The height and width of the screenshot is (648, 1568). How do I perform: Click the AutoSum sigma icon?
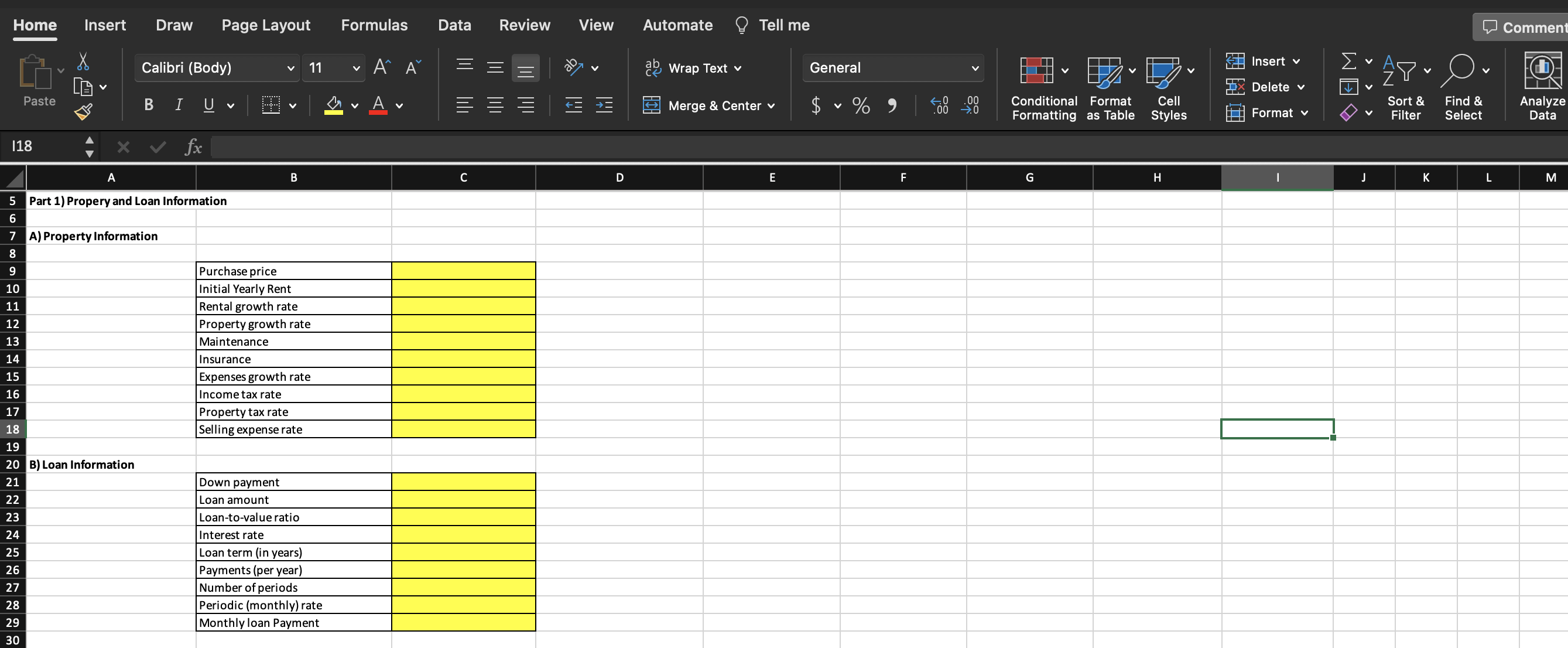1348,61
